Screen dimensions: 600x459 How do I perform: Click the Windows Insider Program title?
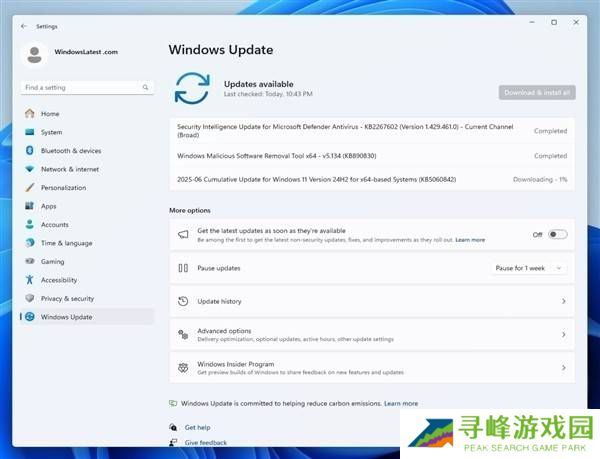pyautogui.click(x=236, y=364)
